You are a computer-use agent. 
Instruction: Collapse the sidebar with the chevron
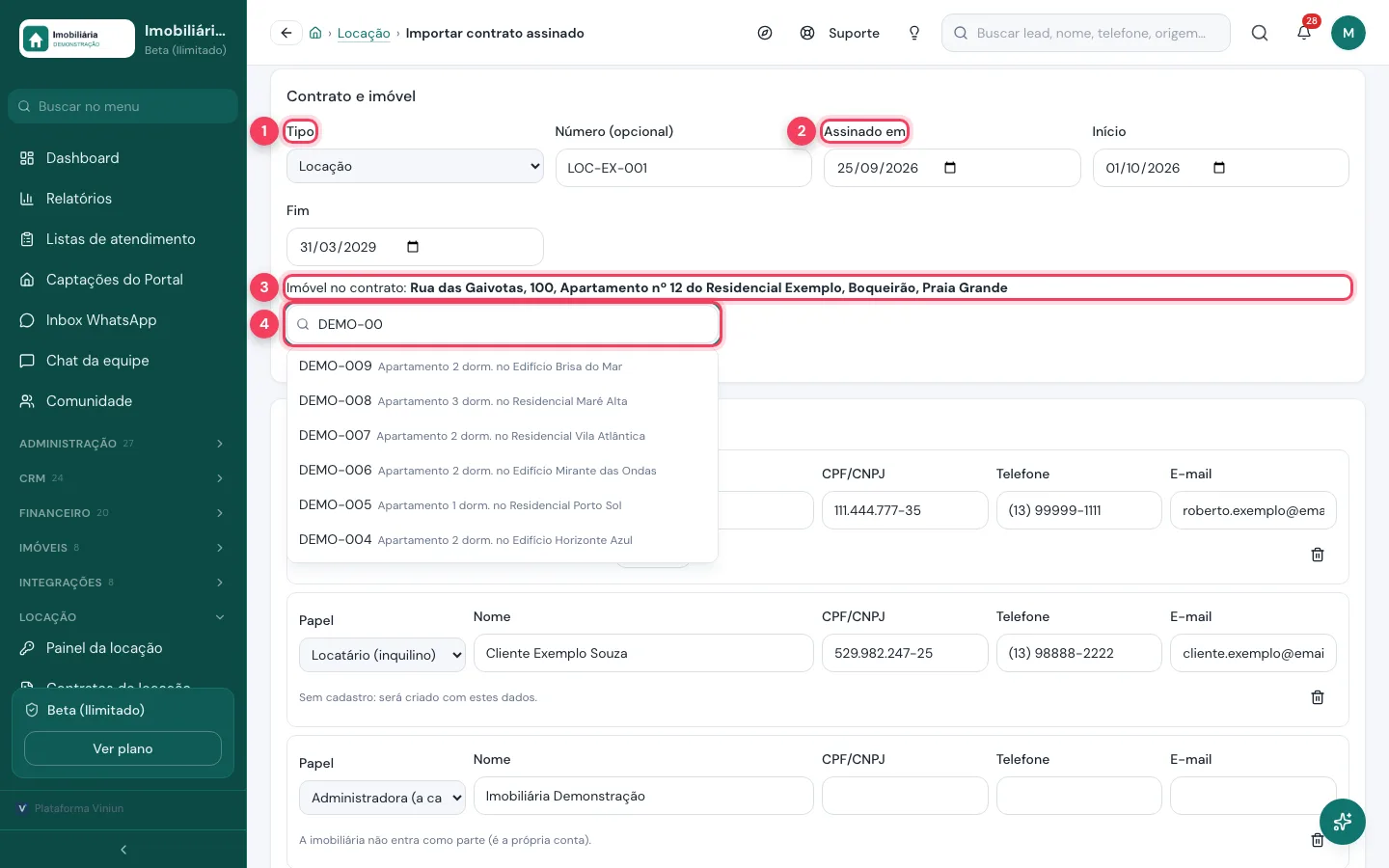pyautogui.click(x=123, y=850)
